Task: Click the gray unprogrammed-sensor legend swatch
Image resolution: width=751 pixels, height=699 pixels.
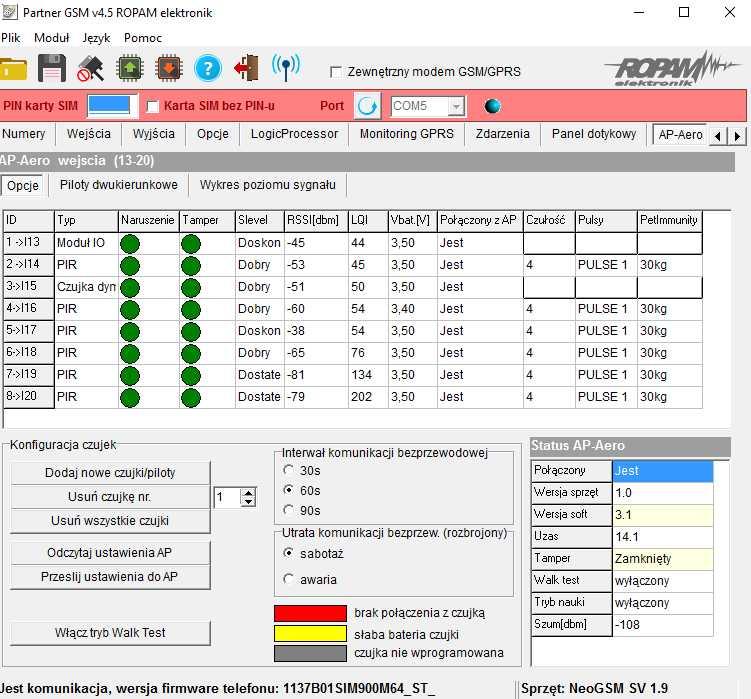Action: pos(310,653)
